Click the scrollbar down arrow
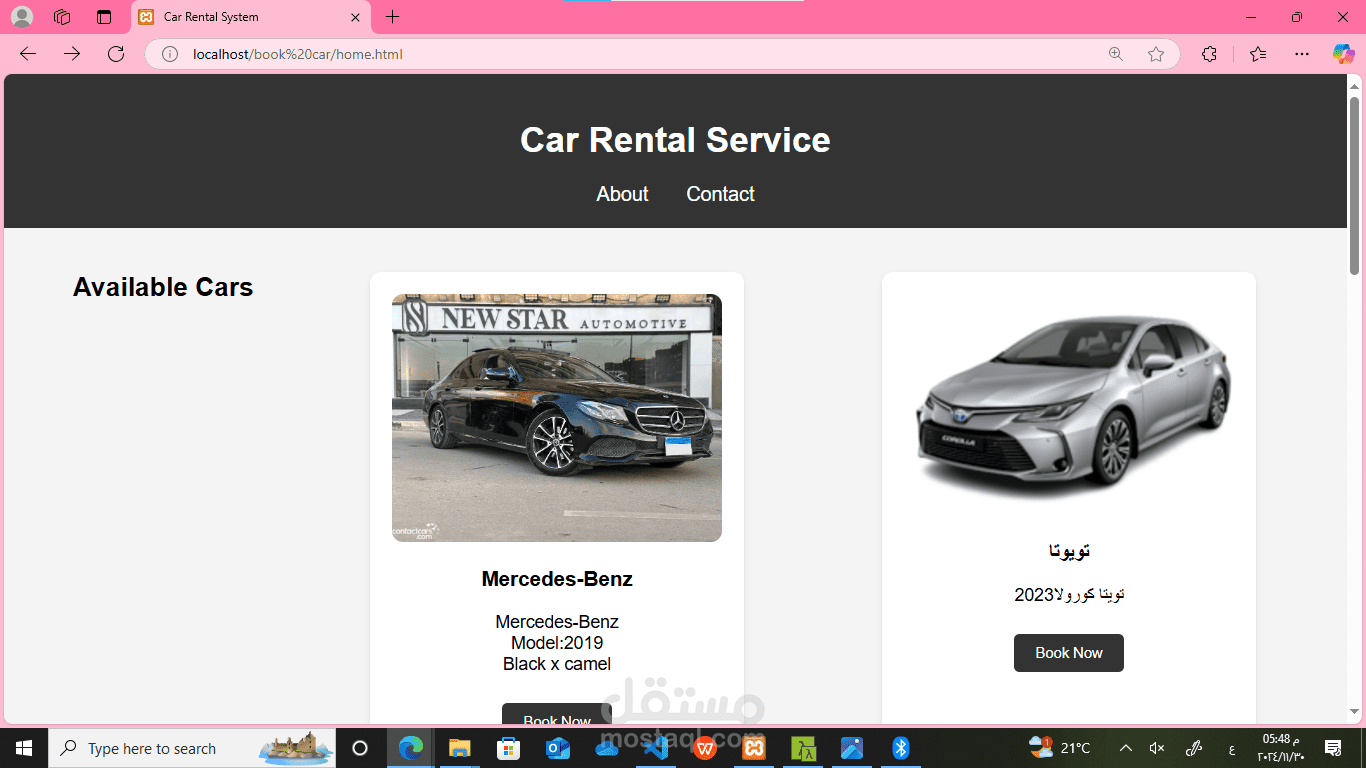Screen dimensions: 1366x768 coord(1355,712)
